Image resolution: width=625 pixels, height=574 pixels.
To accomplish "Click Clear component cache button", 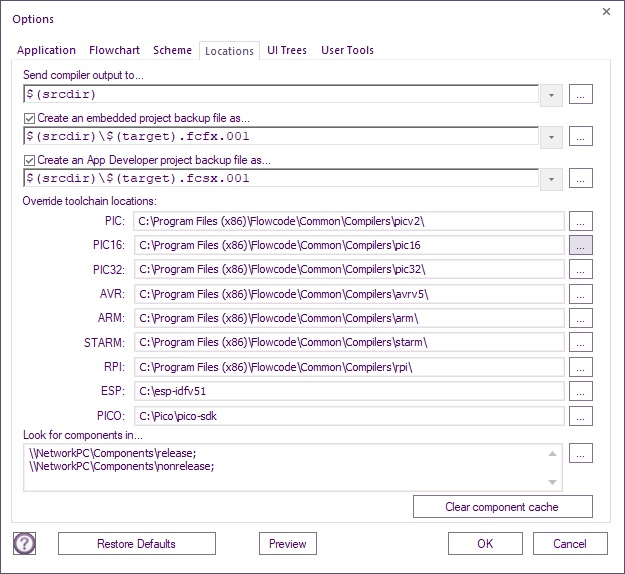I will 503,507.
